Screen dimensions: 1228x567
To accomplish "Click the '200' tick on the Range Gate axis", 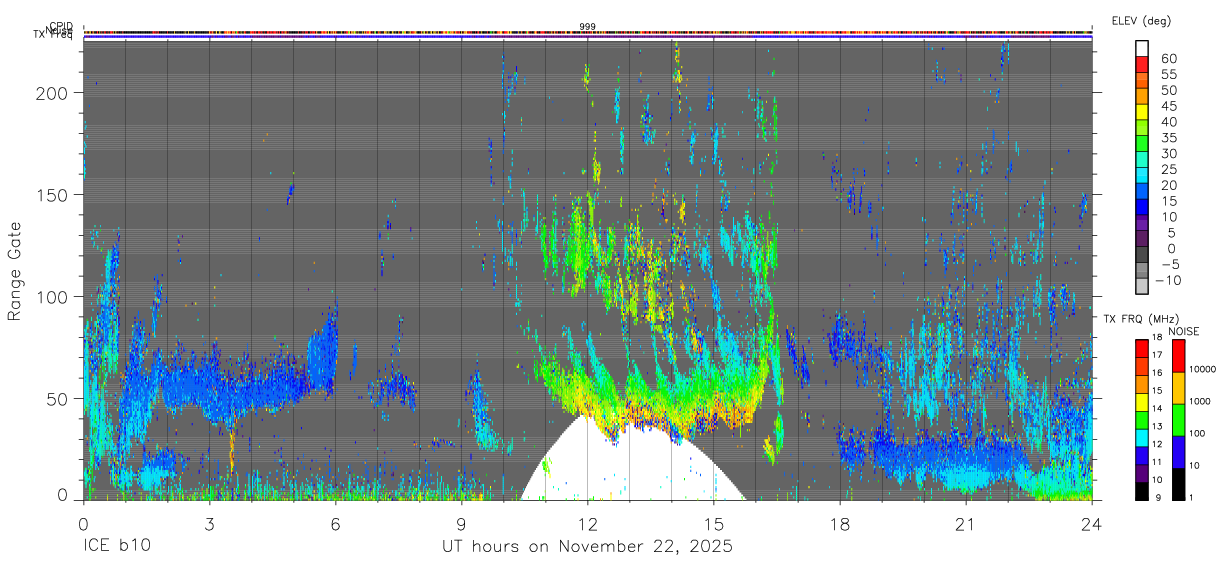I will coord(53,93).
